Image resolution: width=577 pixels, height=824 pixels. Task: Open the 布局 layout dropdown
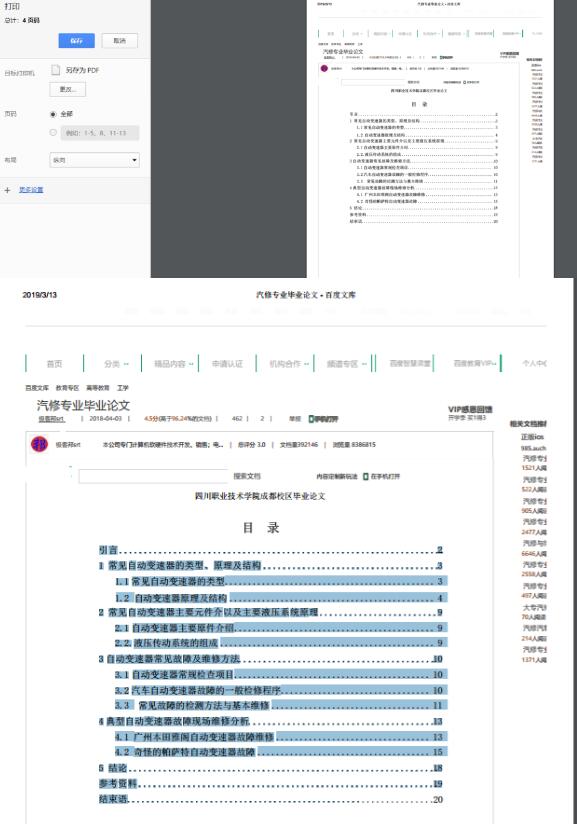click(95, 160)
